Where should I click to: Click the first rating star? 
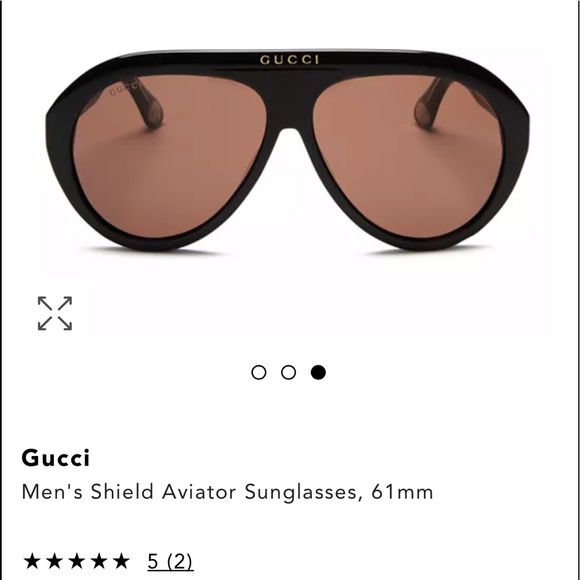(32, 561)
